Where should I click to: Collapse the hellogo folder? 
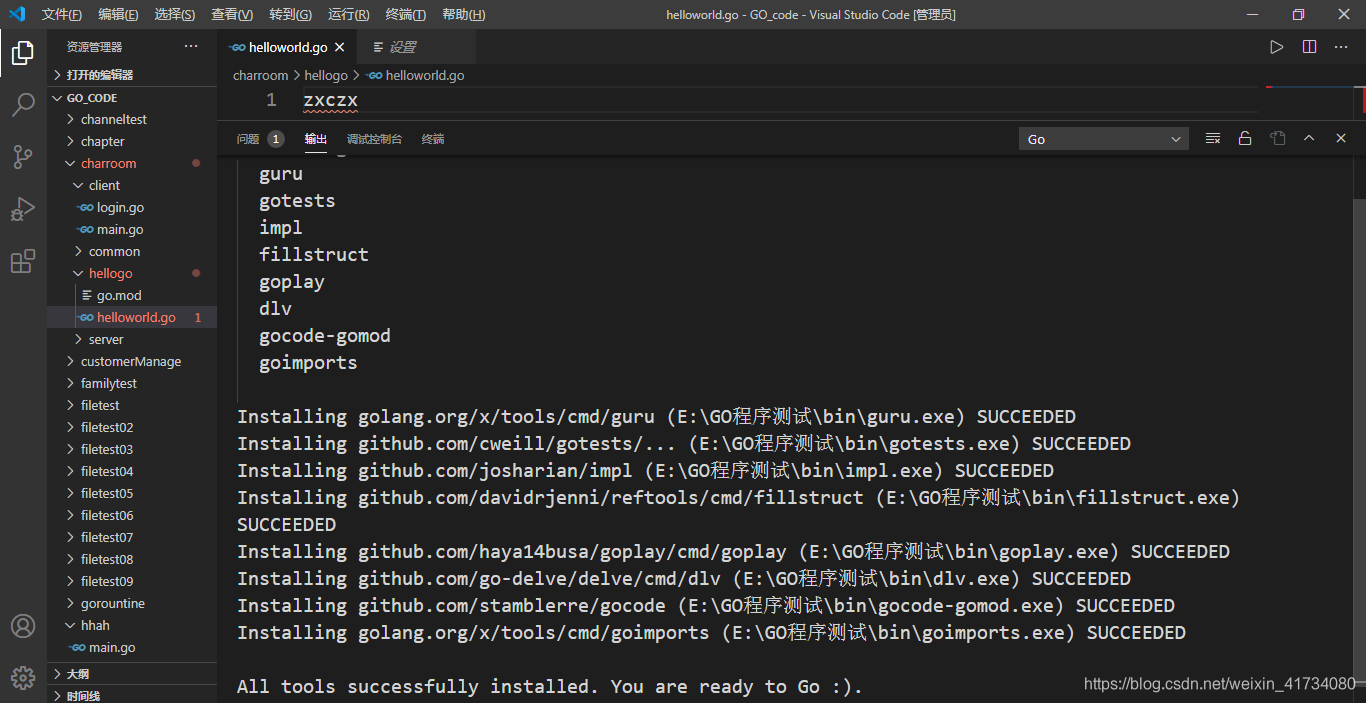(x=132, y=273)
